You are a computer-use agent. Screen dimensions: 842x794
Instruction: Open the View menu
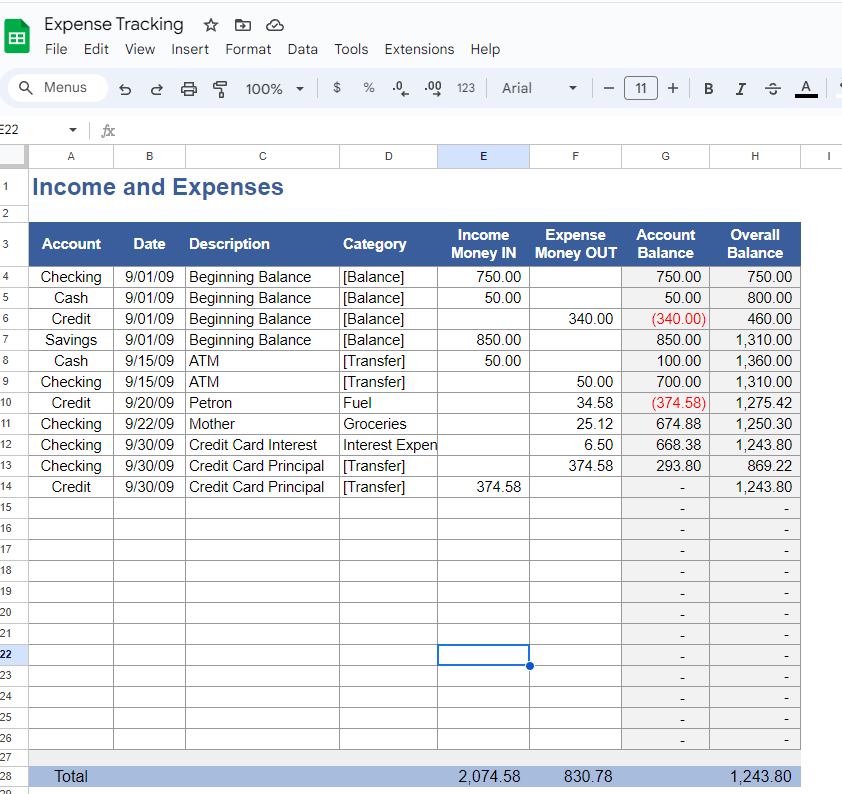(x=140, y=49)
